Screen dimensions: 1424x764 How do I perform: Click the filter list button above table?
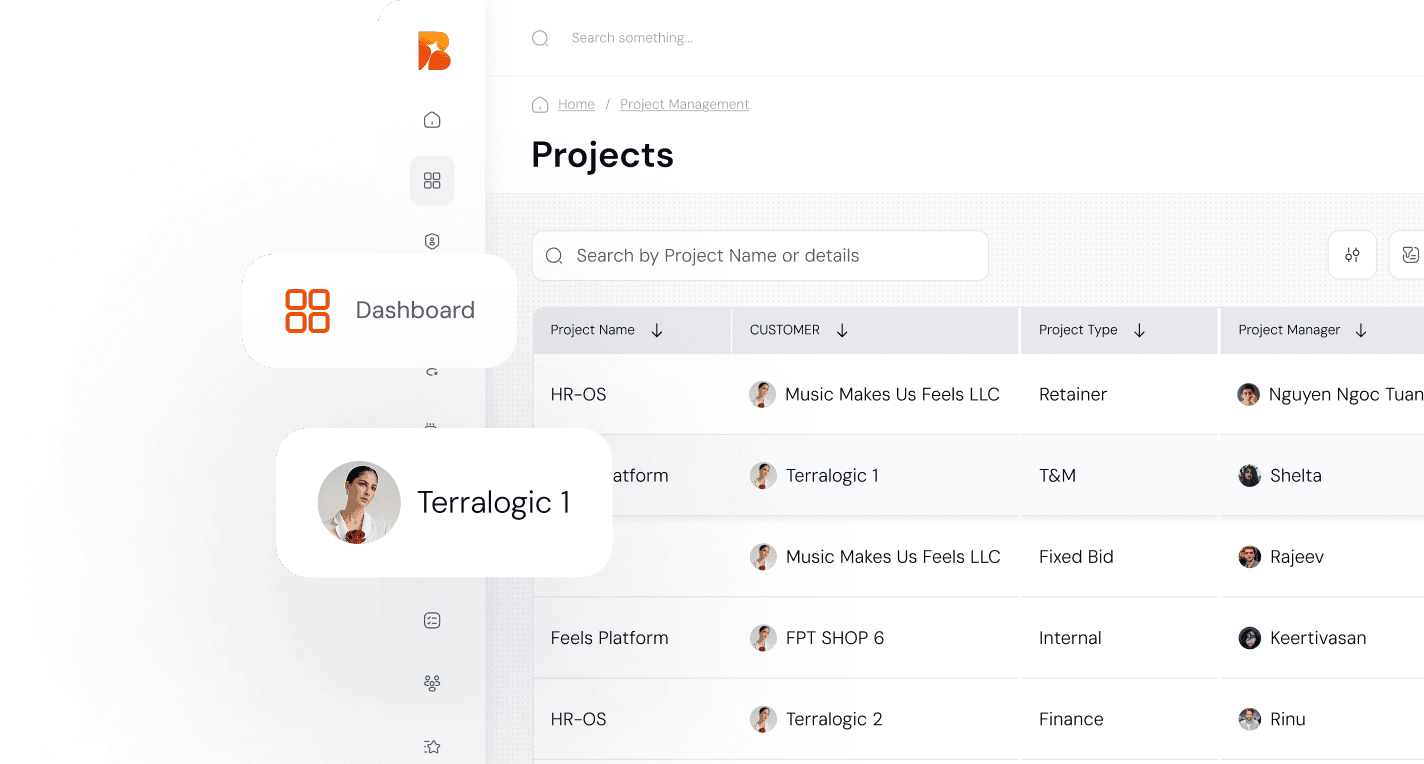(x=1410, y=255)
